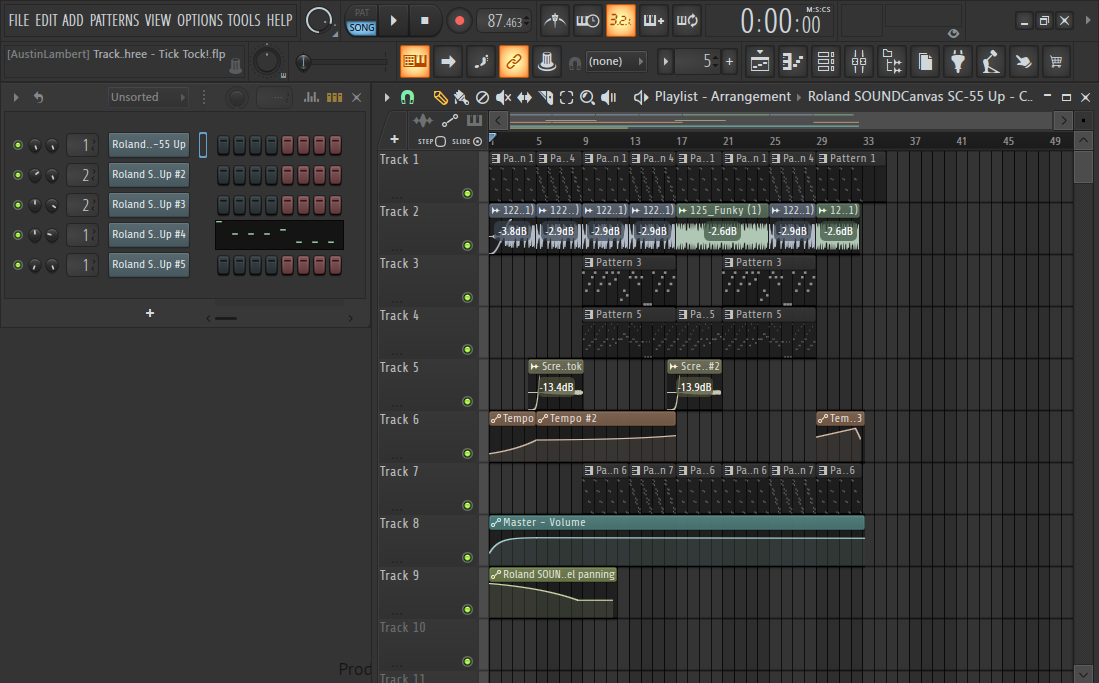Click the Channel rack graph editor icon
Viewport: 1099px width, 683px height.
[x=311, y=97]
